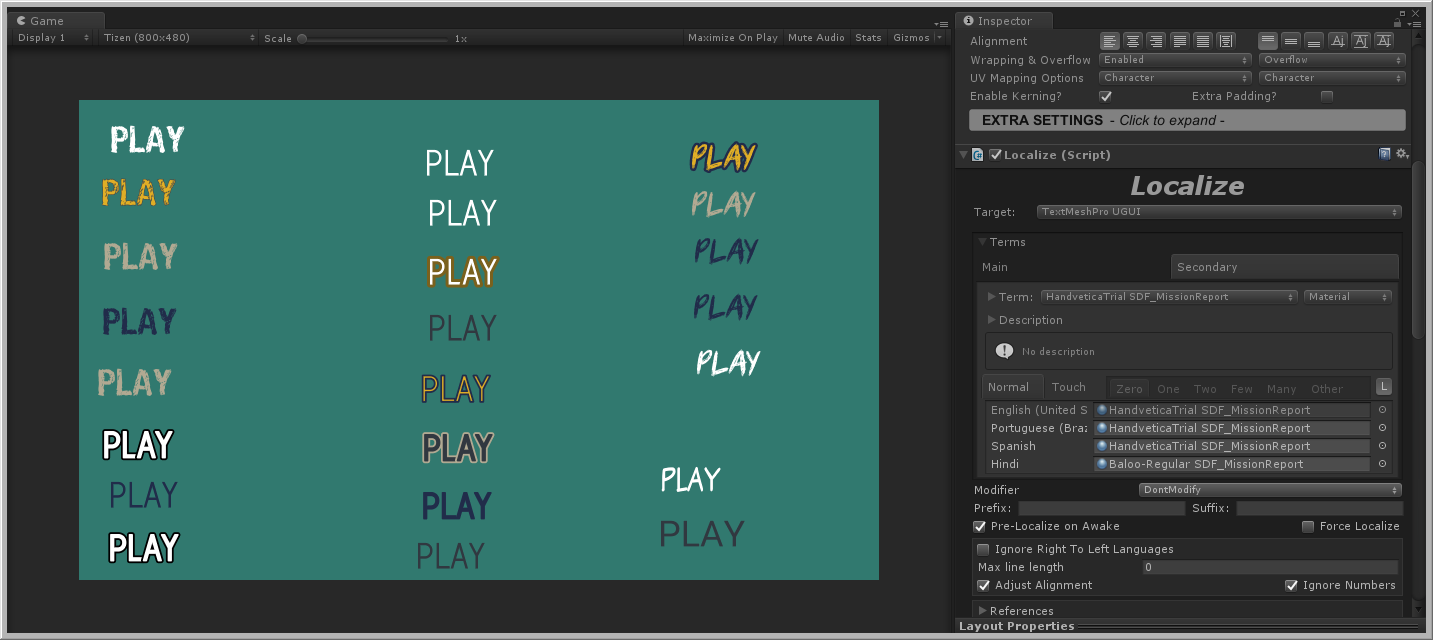This screenshot has height=640, width=1433.
Task: Set text alignment to center horizontally
Action: point(1133,41)
